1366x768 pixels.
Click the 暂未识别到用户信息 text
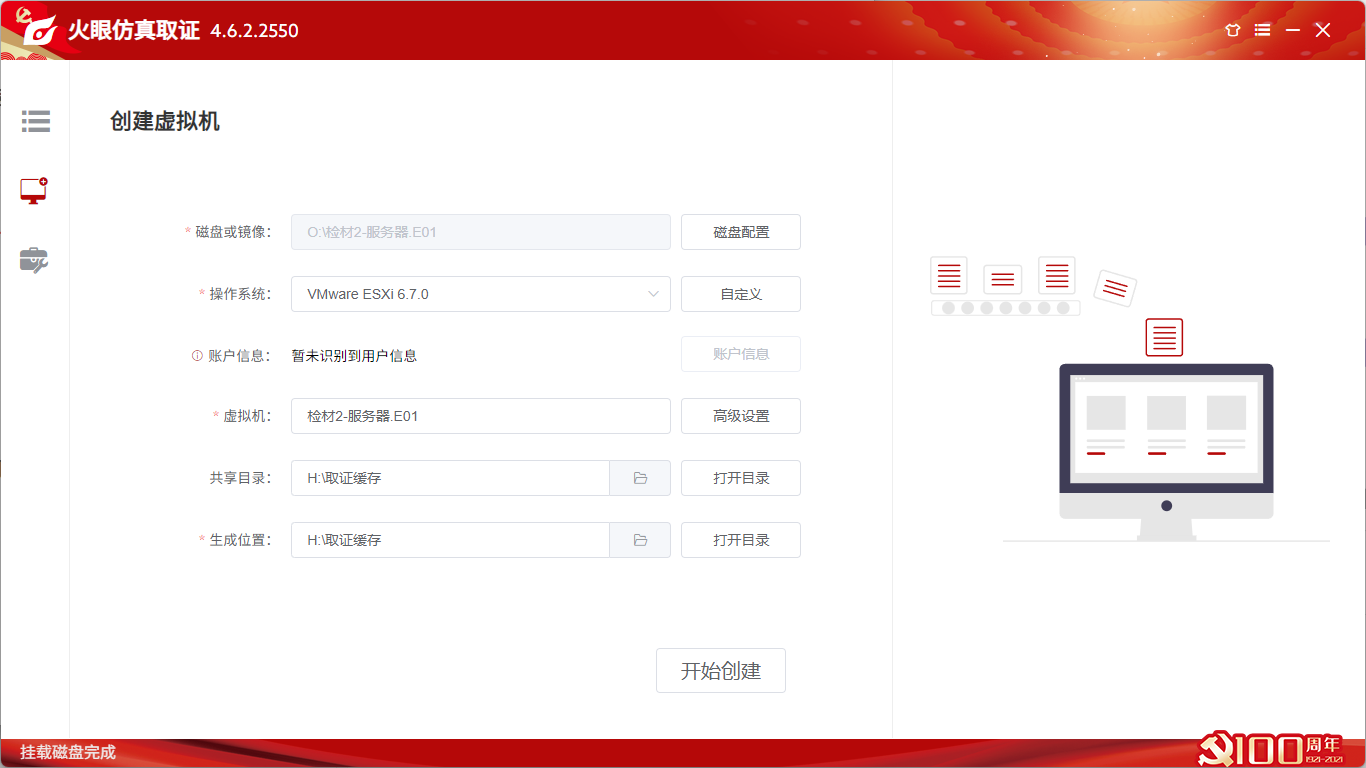coord(354,355)
